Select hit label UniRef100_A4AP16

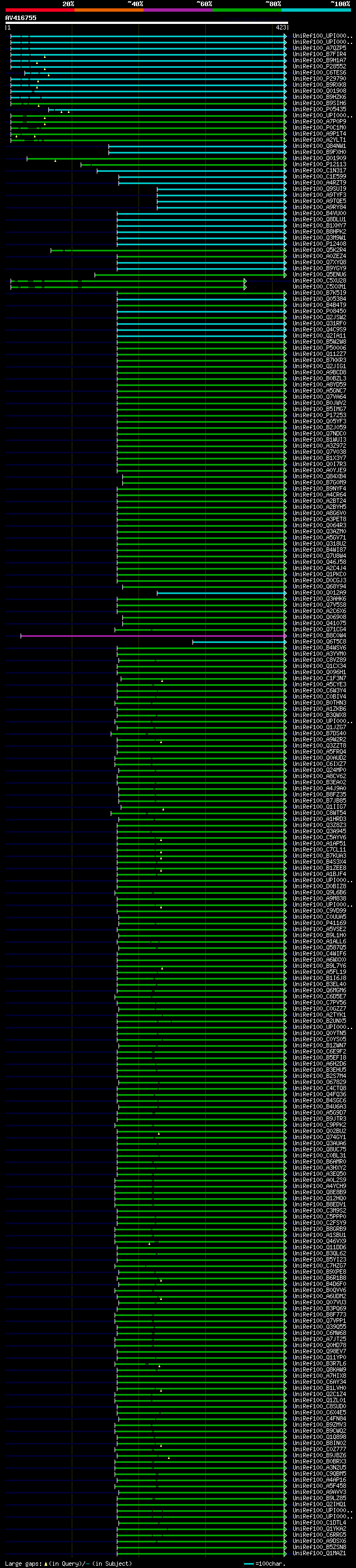pyautogui.click(x=319, y=1480)
